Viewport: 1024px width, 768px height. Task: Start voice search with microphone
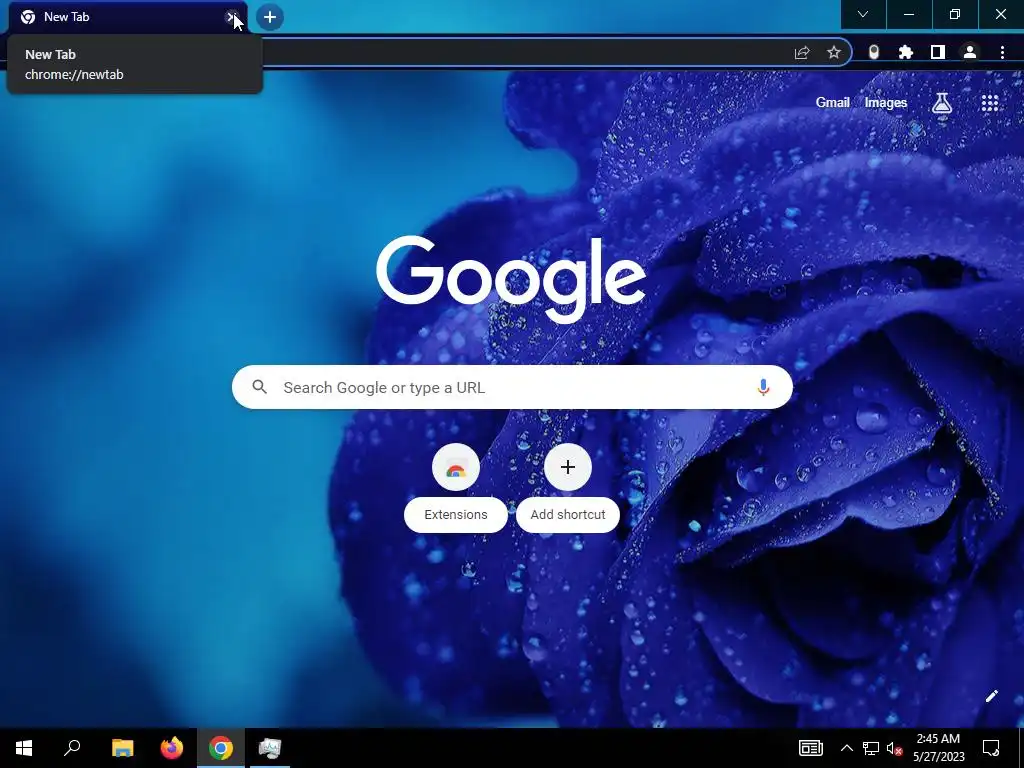[762, 387]
